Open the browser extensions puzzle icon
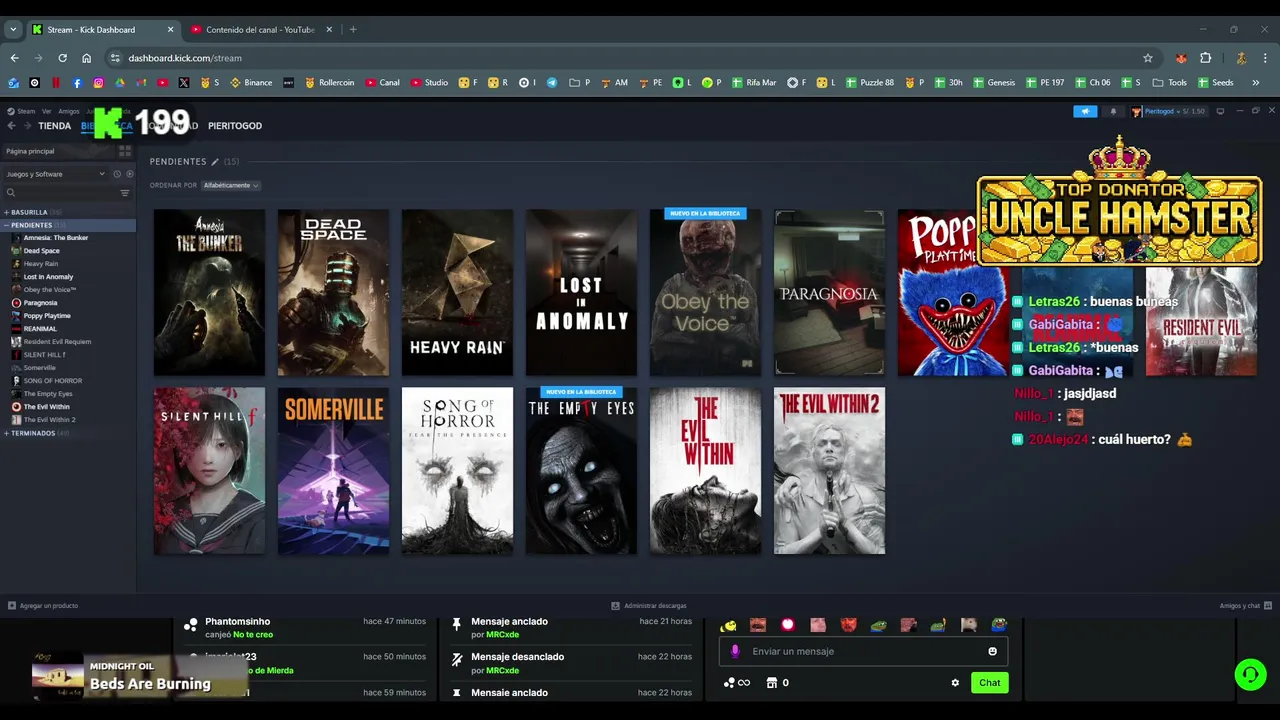 (x=1205, y=58)
